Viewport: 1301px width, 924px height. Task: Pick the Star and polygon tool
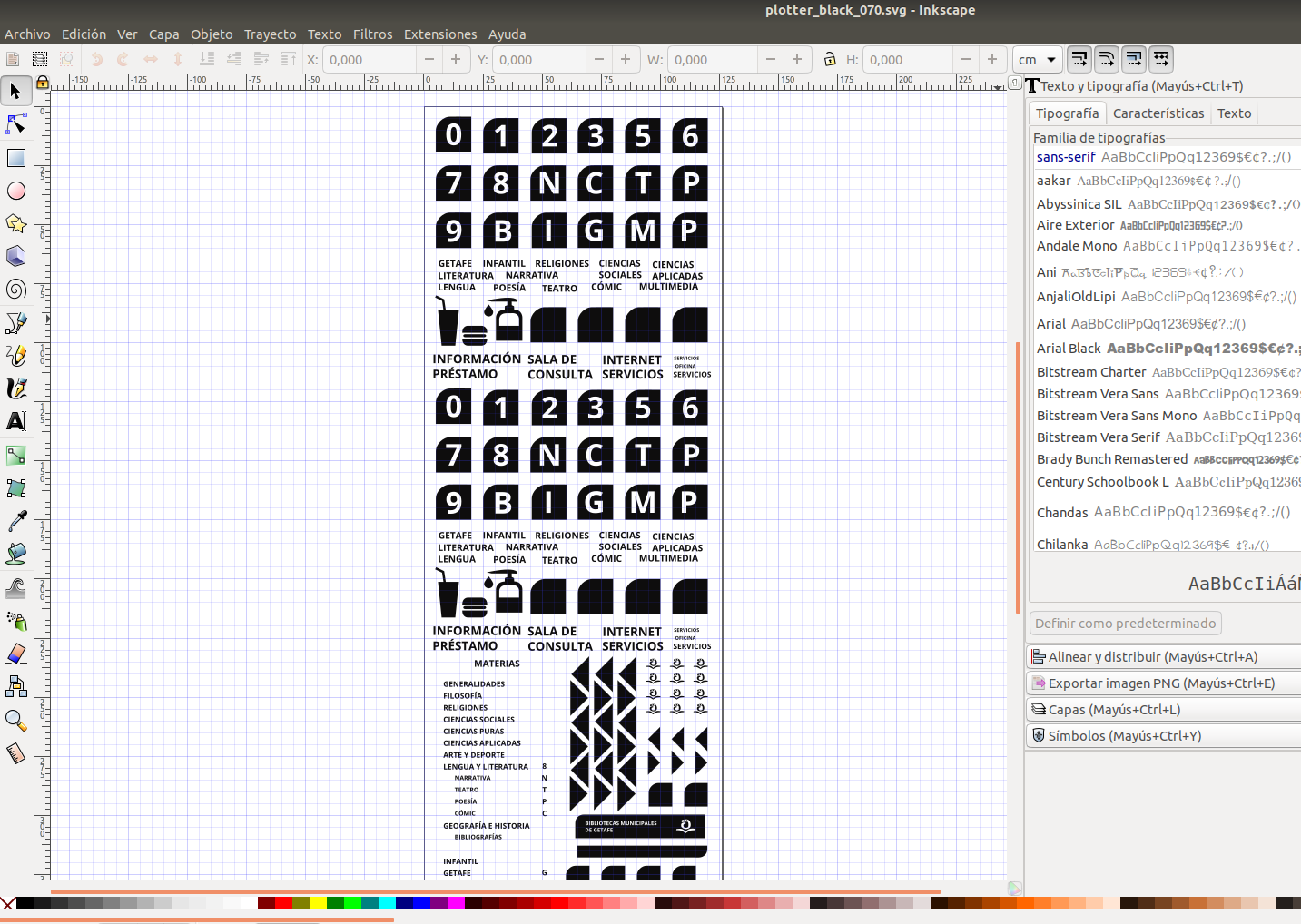click(x=15, y=223)
